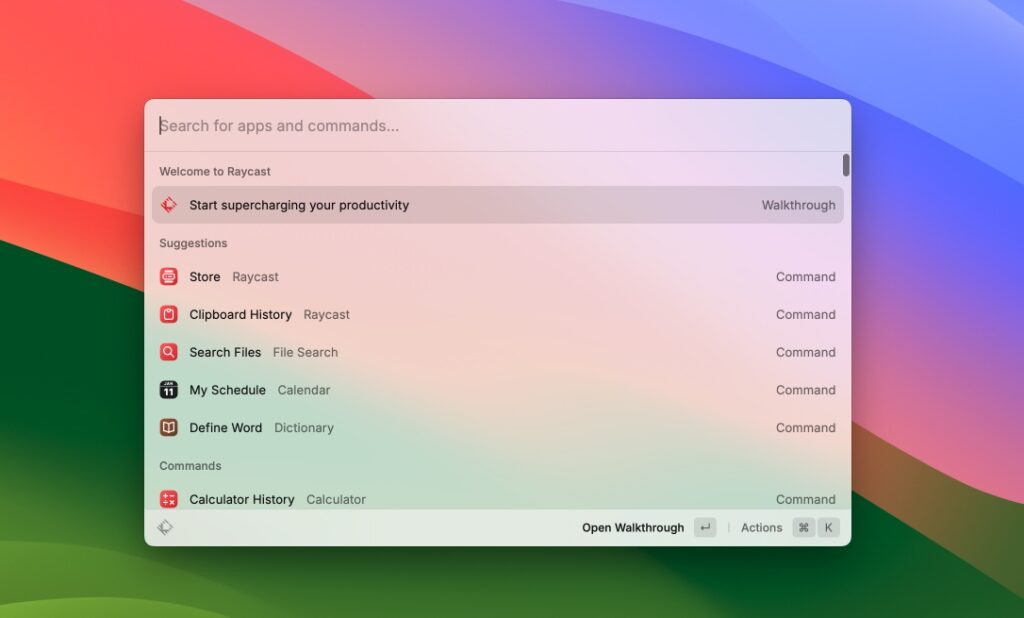
Task: Select Start supercharging your productivity walkthrough
Action: pyautogui.click(x=450, y=204)
